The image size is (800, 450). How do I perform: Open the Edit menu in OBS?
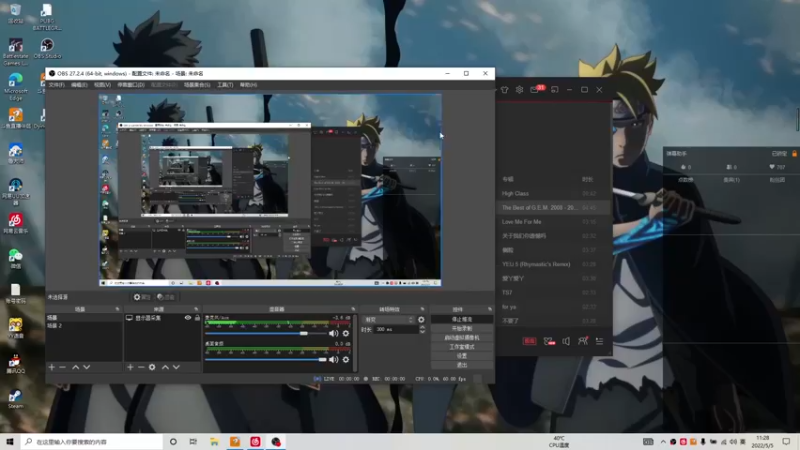(x=79, y=85)
